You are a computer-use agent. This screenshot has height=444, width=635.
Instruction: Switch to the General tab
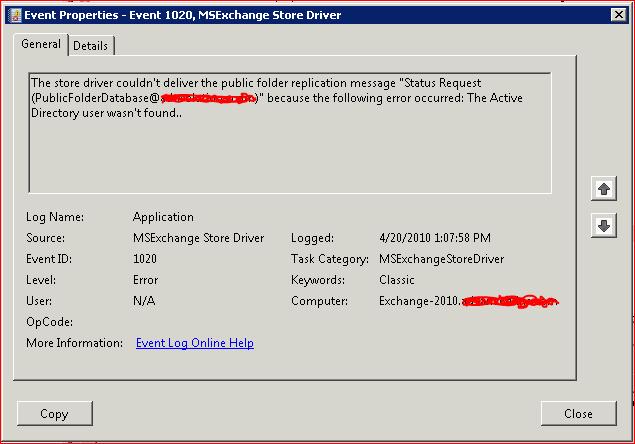click(x=41, y=44)
